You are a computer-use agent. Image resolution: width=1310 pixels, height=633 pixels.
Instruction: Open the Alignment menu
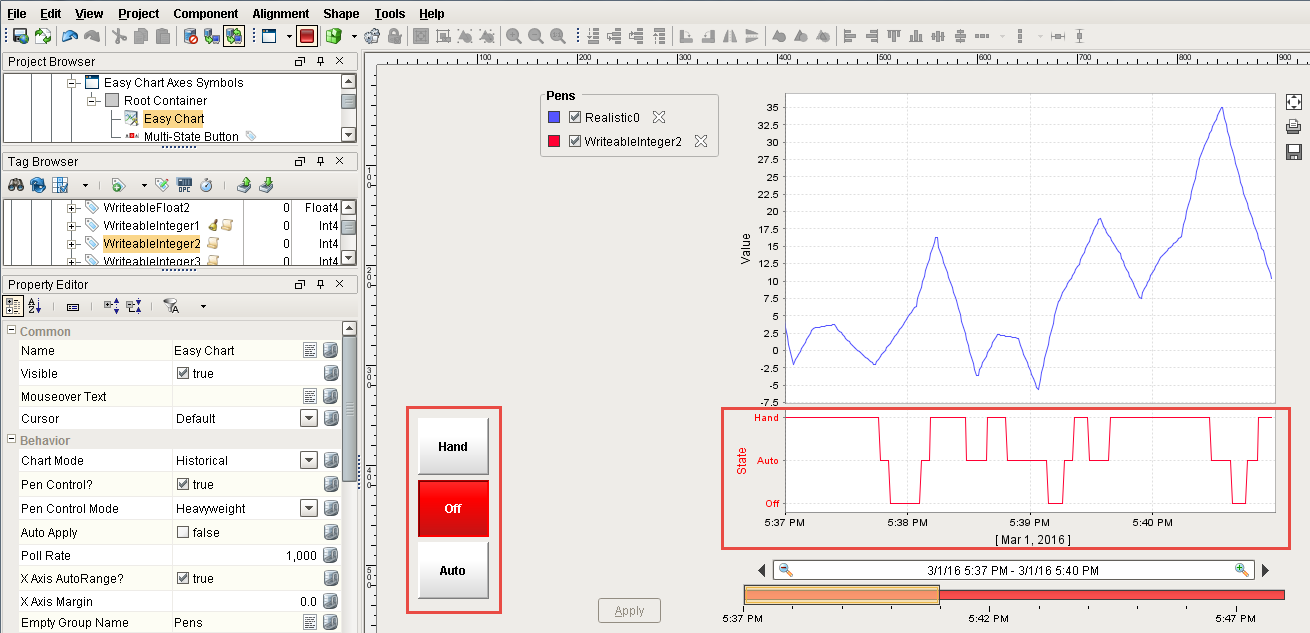pos(281,14)
